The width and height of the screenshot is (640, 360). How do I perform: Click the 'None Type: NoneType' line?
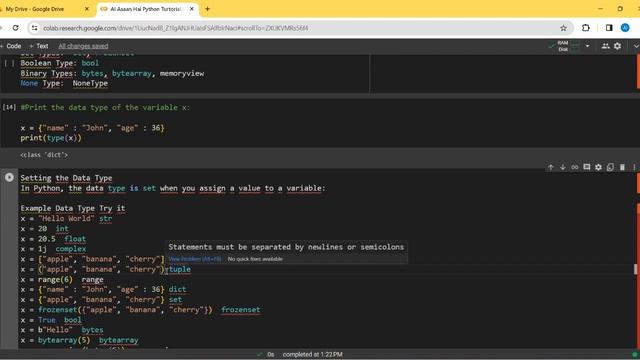[64, 83]
